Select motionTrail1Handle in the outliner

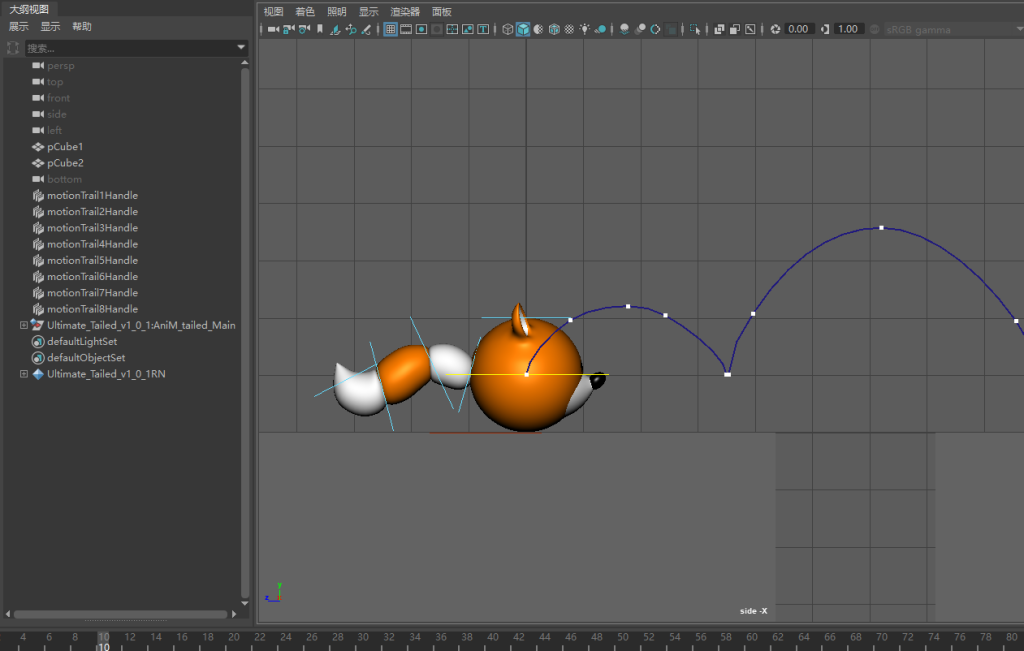92,195
